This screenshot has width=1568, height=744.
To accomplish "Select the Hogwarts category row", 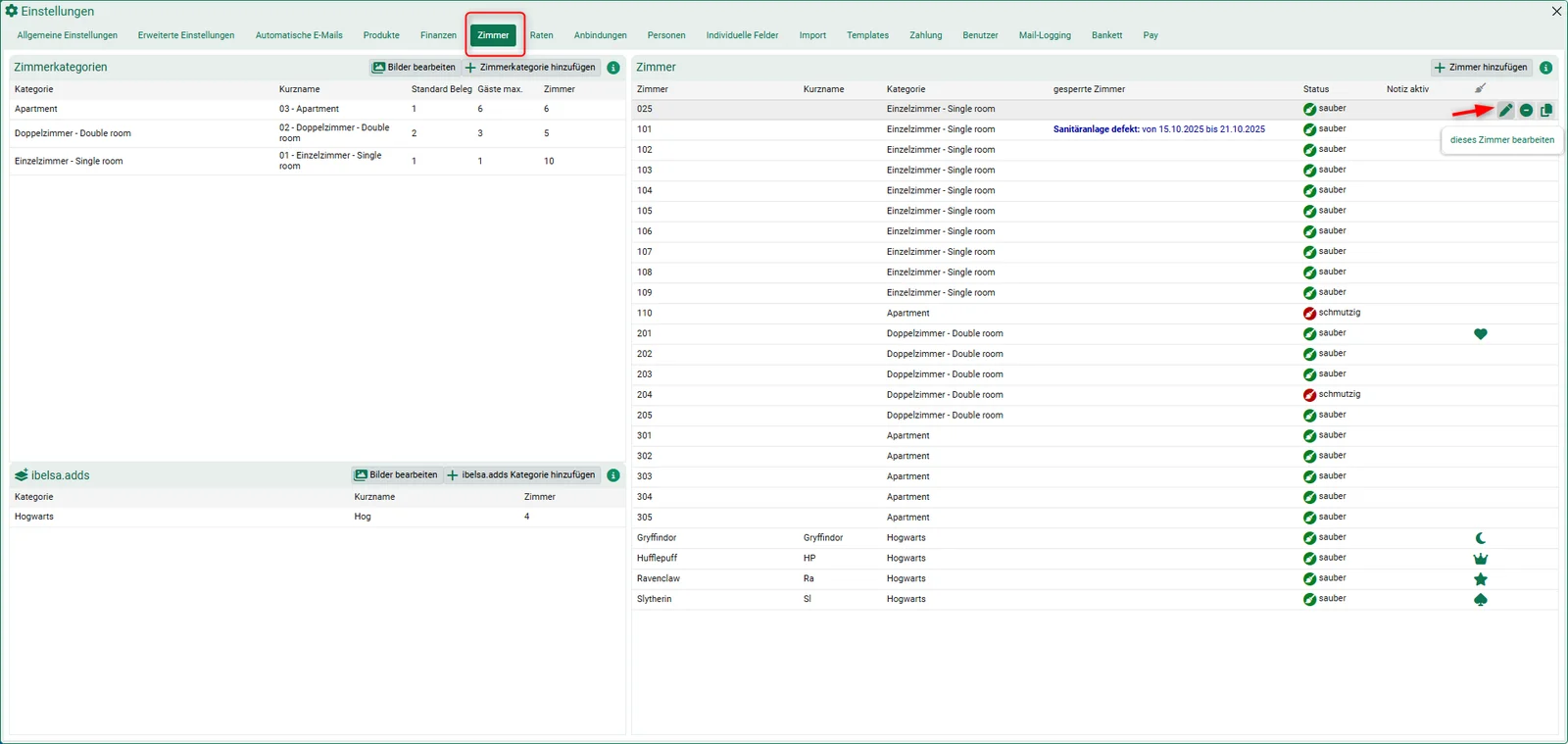I will [x=317, y=517].
